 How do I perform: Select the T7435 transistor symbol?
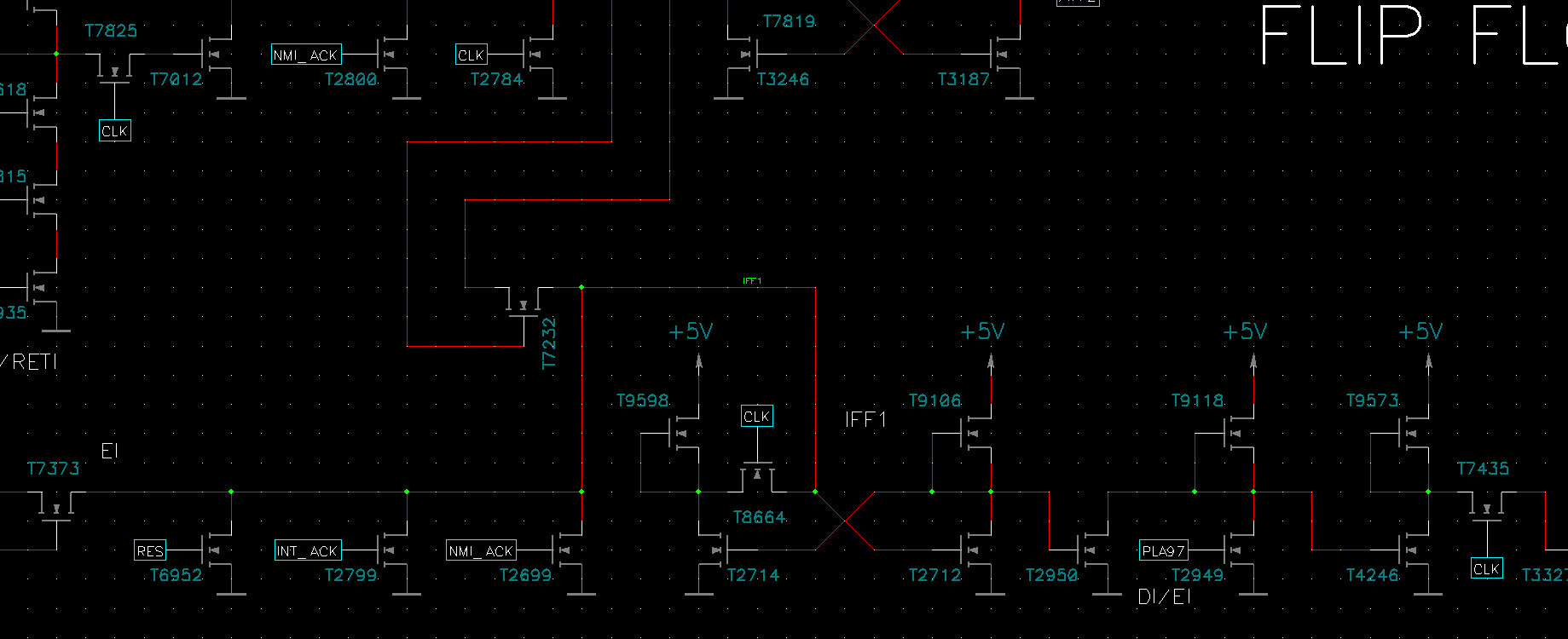point(1487,507)
